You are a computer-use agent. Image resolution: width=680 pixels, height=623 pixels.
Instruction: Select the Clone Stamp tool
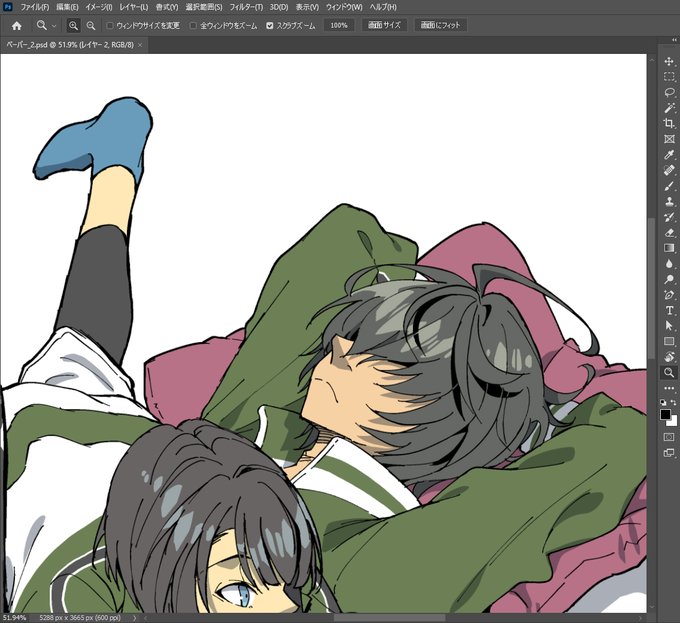pyautogui.click(x=669, y=201)
